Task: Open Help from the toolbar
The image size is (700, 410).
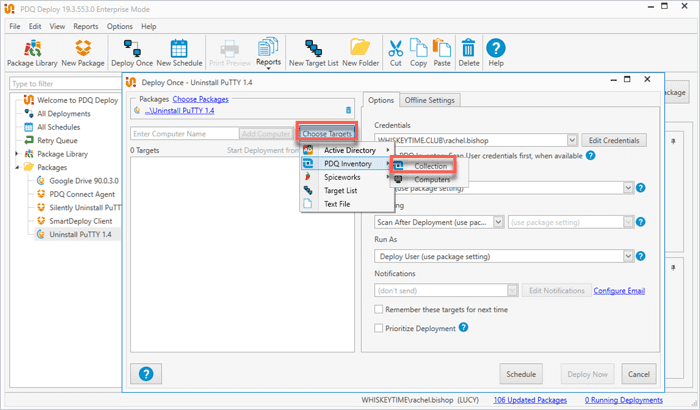Action: click(496, 53)
